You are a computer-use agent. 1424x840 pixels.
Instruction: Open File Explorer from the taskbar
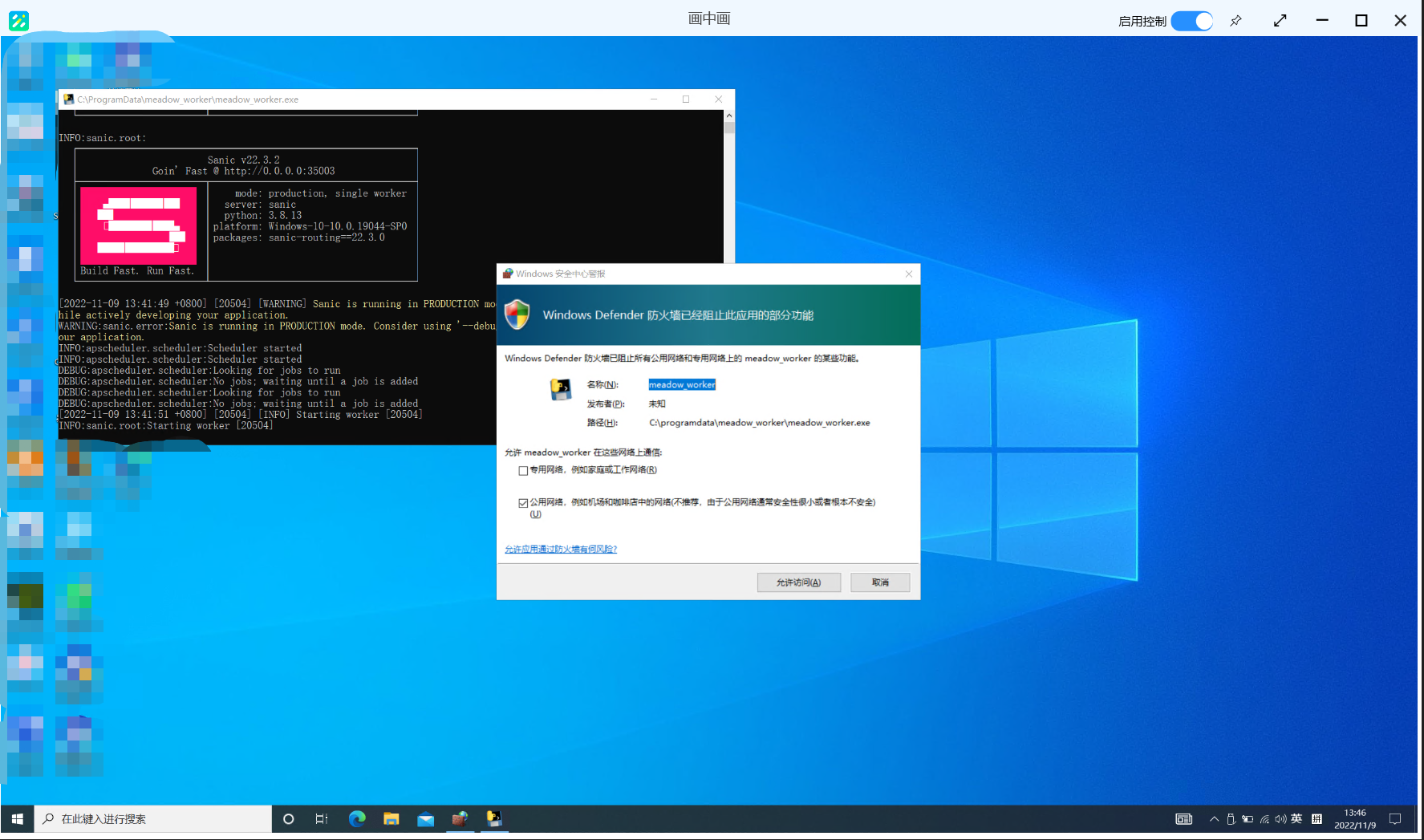coord(391,819)
